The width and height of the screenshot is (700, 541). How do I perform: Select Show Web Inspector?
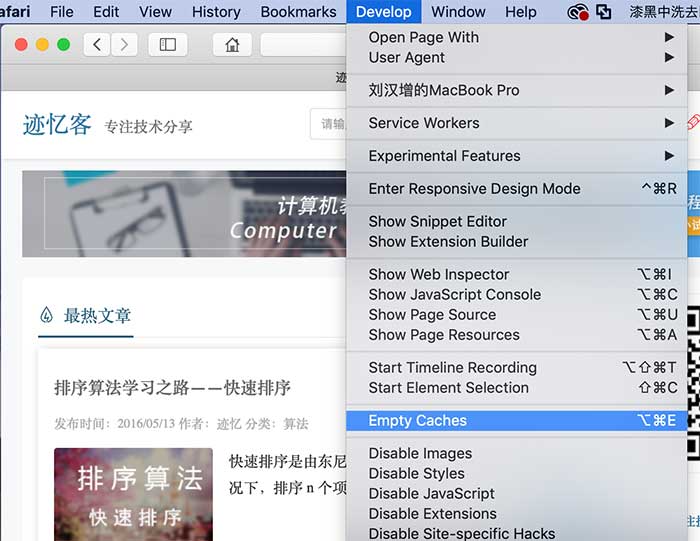tap(517, 274)
